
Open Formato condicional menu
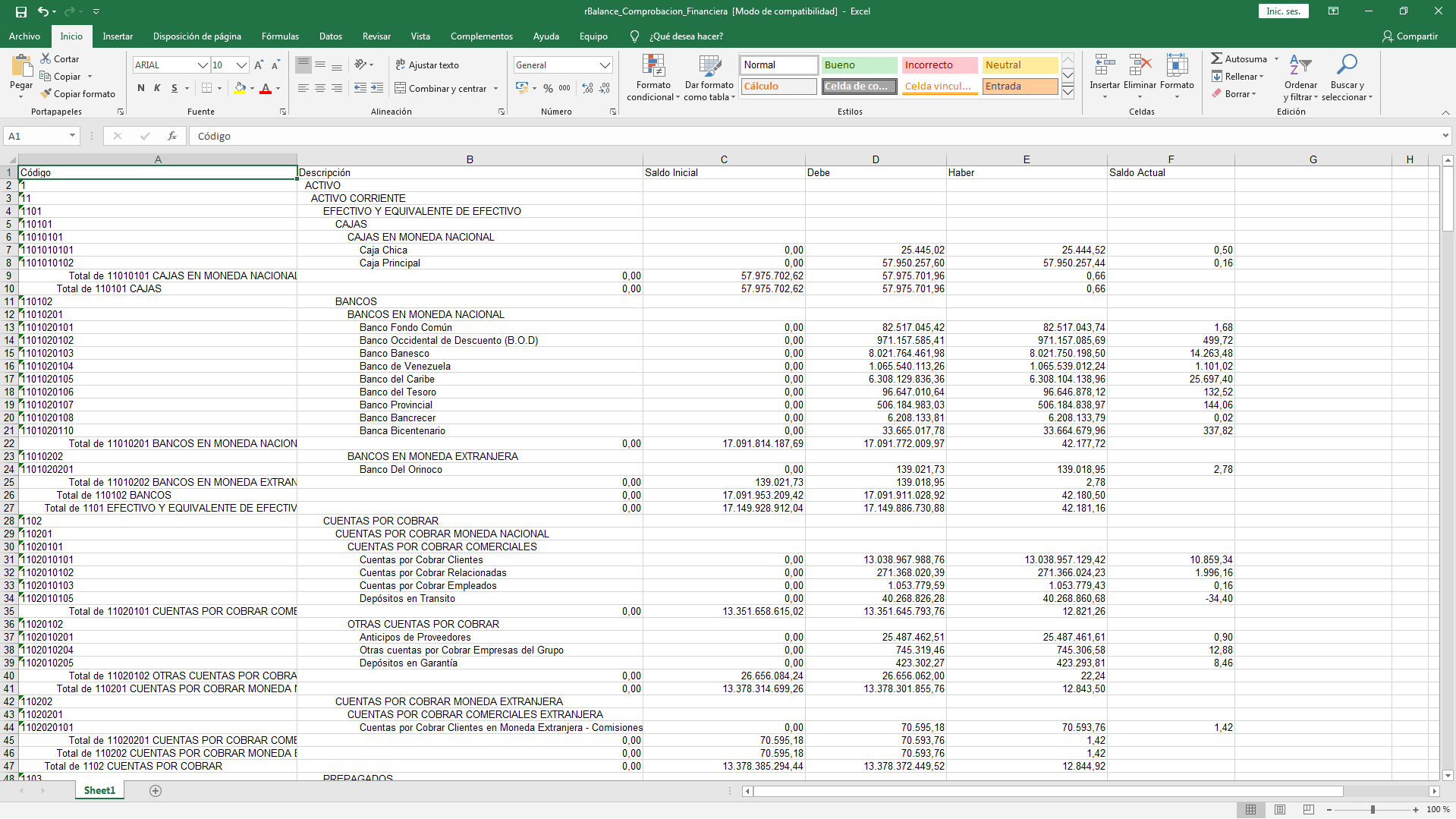(653, 77)
